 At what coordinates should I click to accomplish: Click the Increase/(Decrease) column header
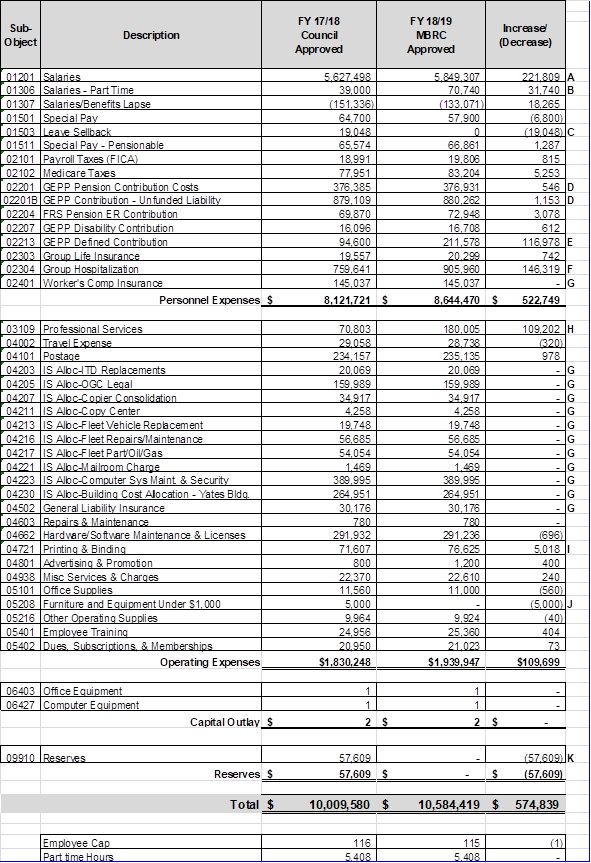[525, 35]
